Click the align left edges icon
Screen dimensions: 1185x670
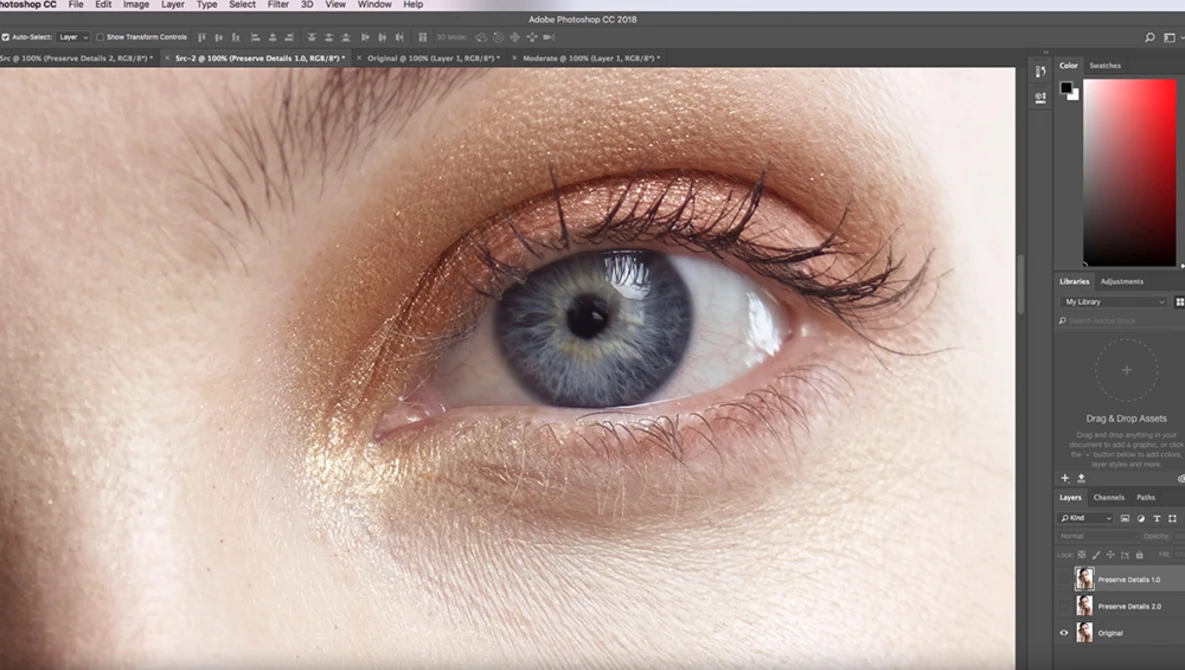click(255, 37)
